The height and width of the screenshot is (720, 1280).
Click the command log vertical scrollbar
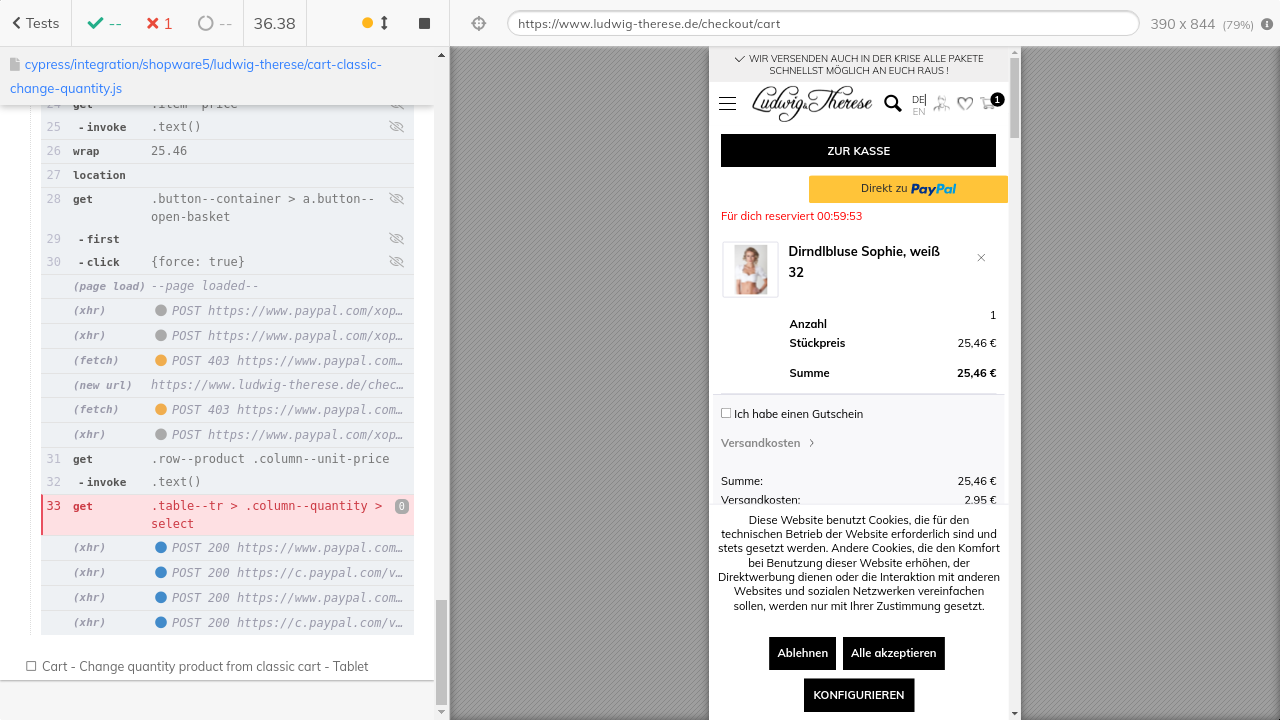point(442,650)
